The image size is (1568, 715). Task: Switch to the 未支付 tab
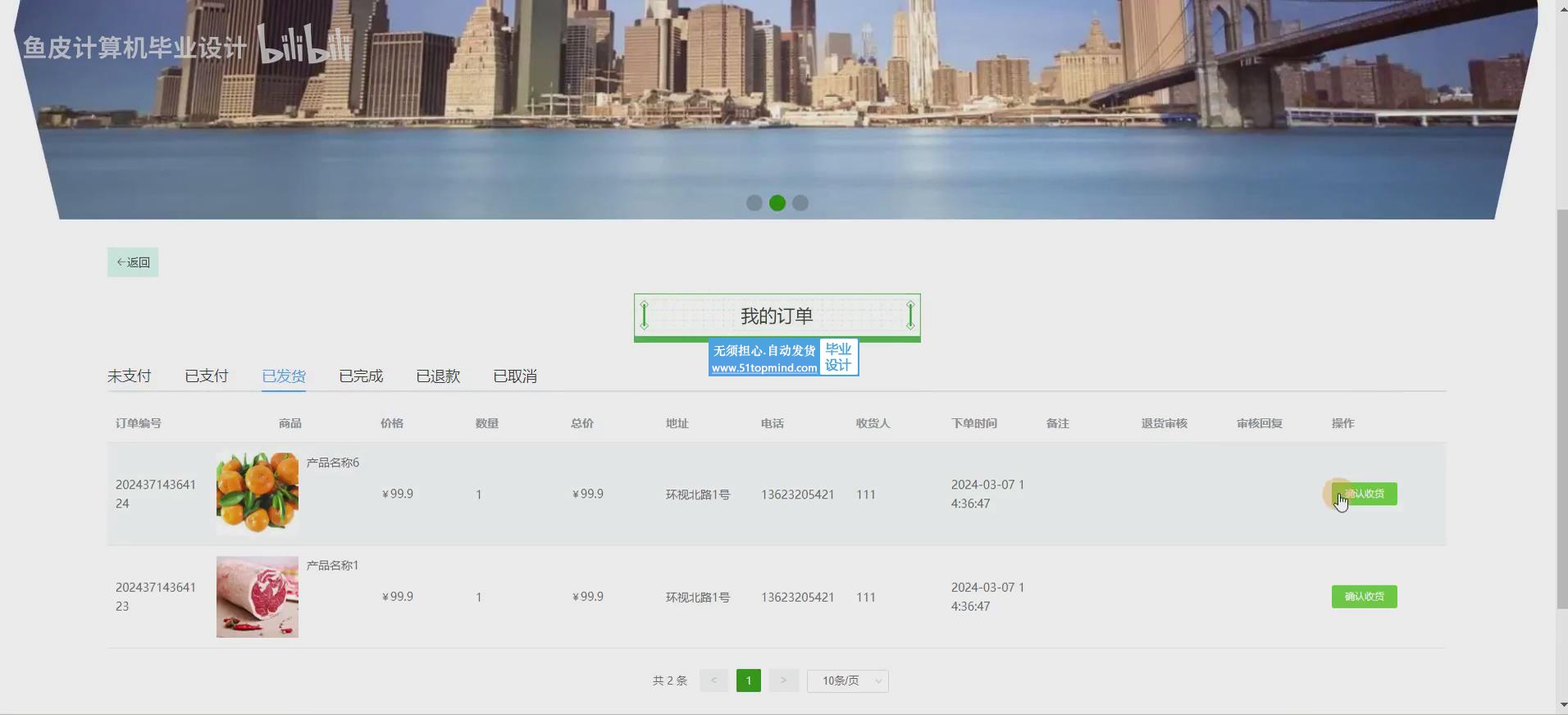(130, 376)
